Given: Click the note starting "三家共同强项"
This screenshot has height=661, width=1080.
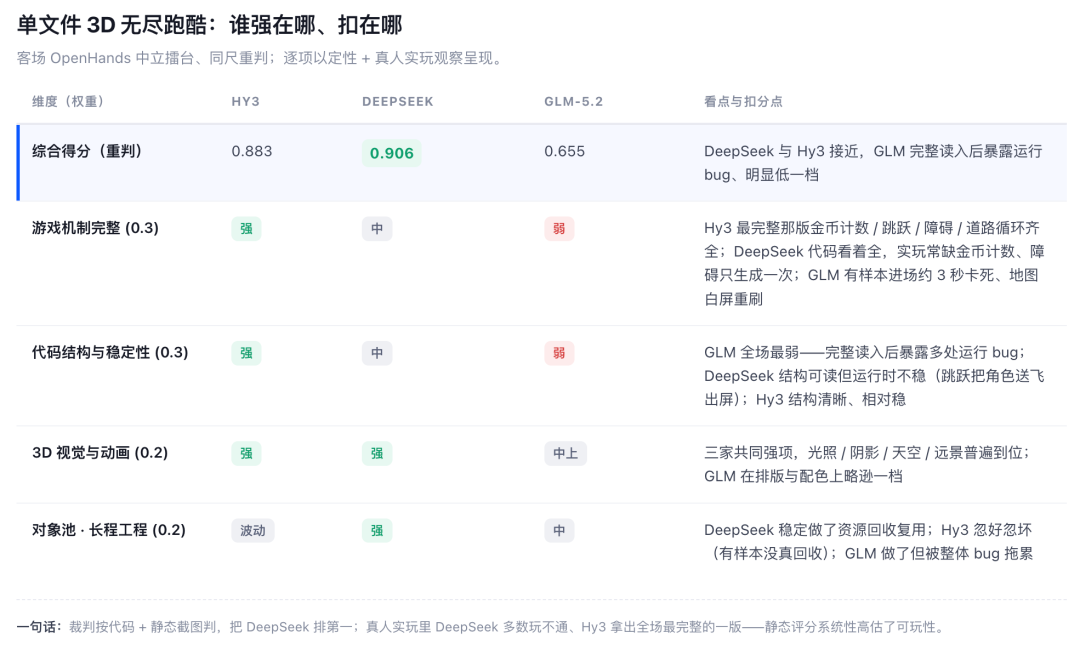Looking at the screenshot, I should point(868,464).
